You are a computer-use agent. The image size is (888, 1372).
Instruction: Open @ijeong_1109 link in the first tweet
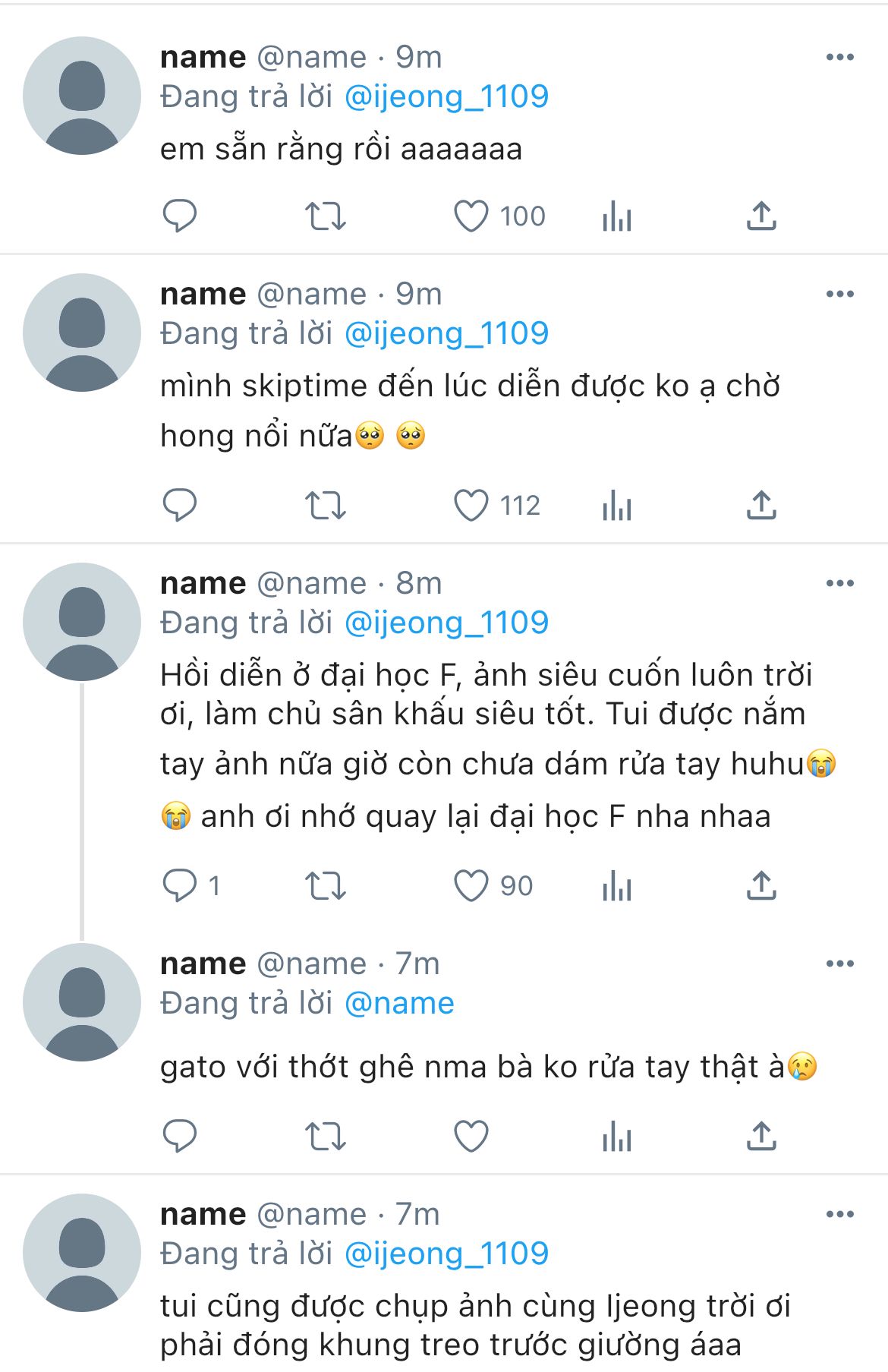[x=446, y=97]
